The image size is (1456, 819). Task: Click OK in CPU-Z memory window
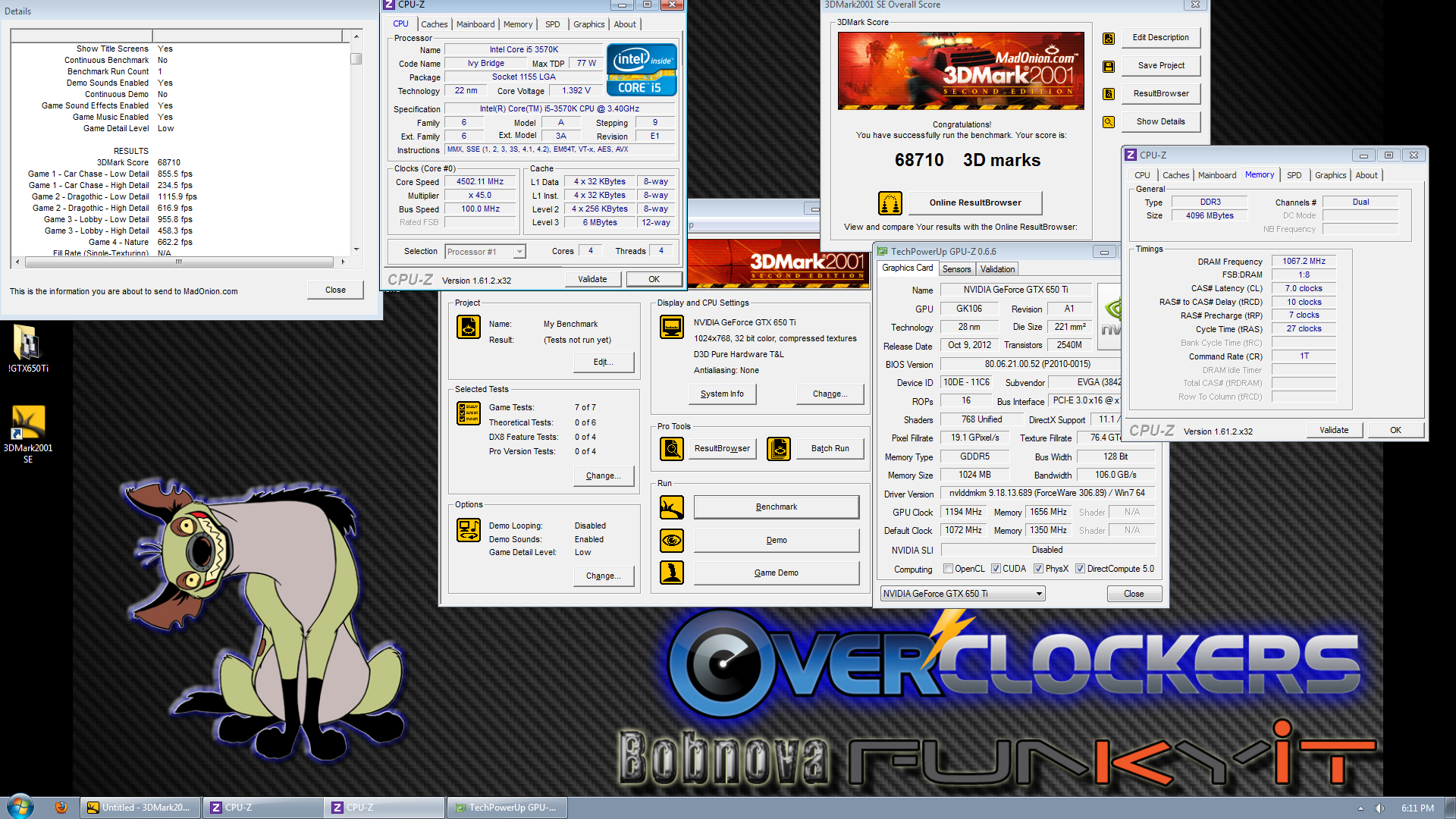pyautogui.click(x=1395, y=430)
